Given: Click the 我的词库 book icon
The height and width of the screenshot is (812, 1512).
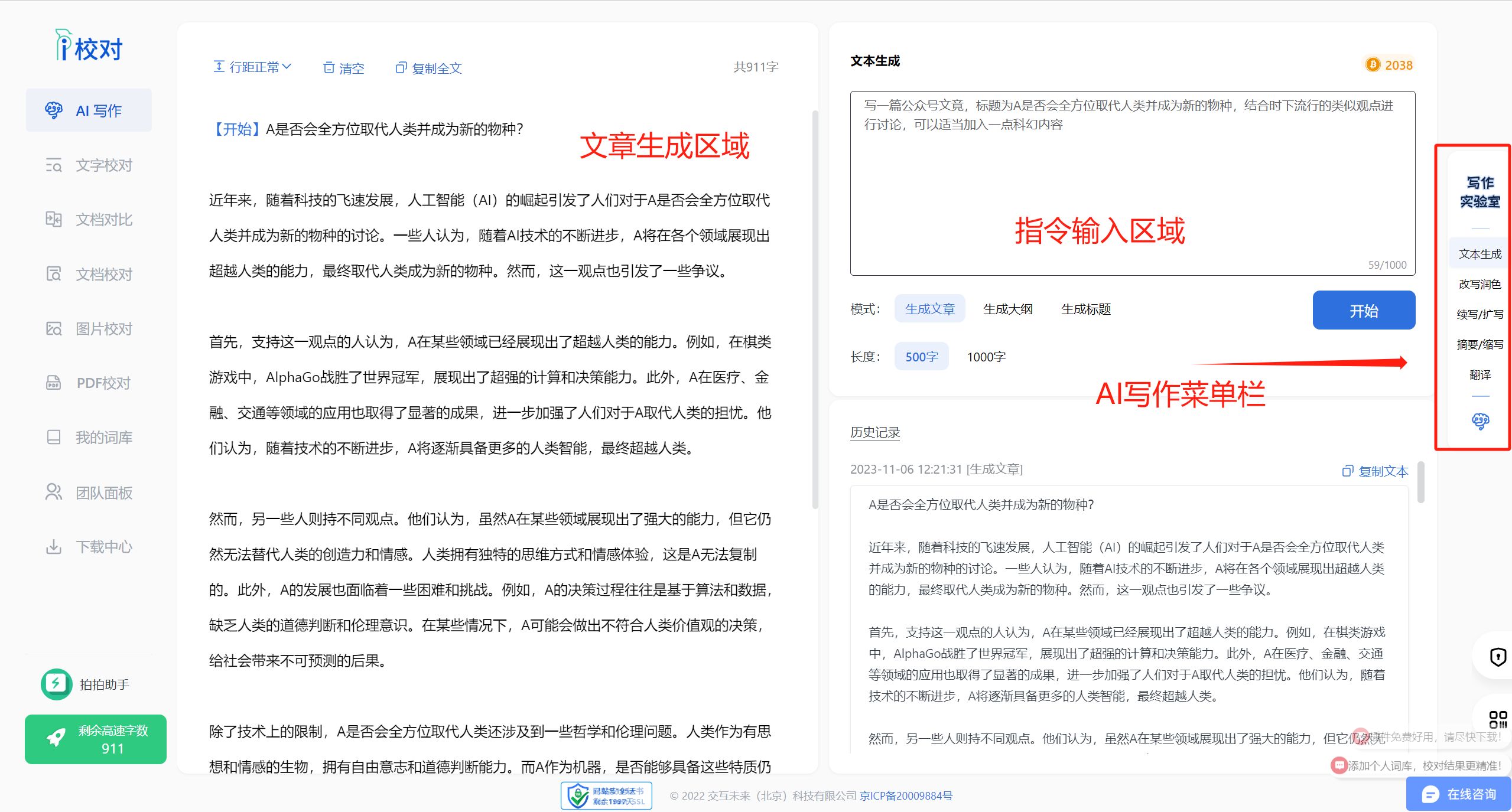Looking at the screenshot, I should pyautogui.click(x=54, y=438).
